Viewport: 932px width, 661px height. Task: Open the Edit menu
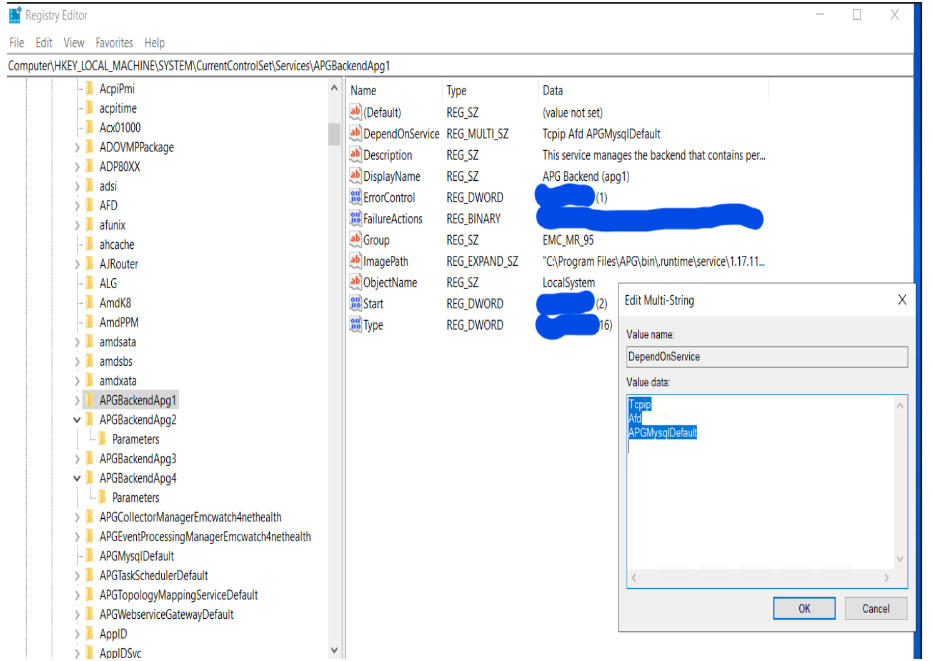44,43
